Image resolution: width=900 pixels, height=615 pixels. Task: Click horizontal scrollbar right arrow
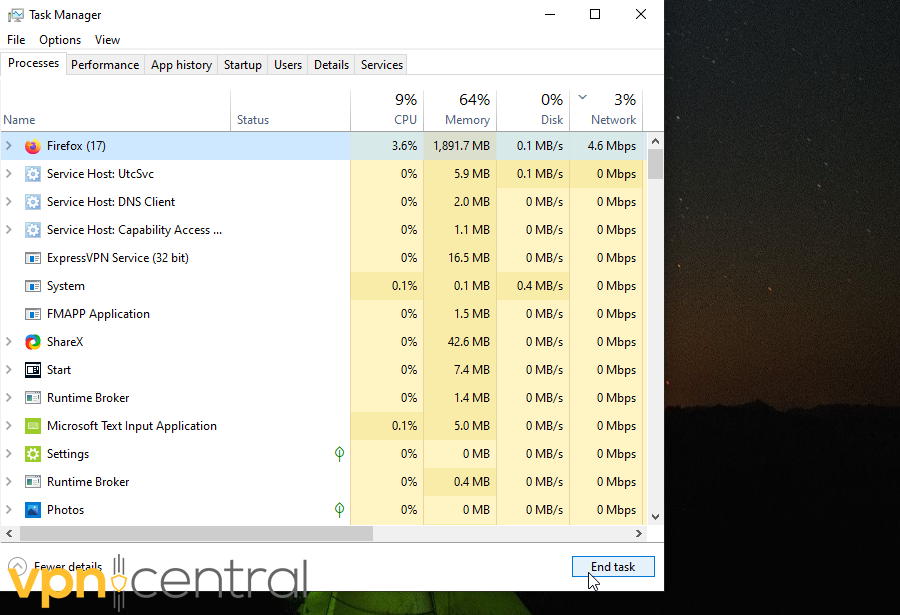click(639, 533)
